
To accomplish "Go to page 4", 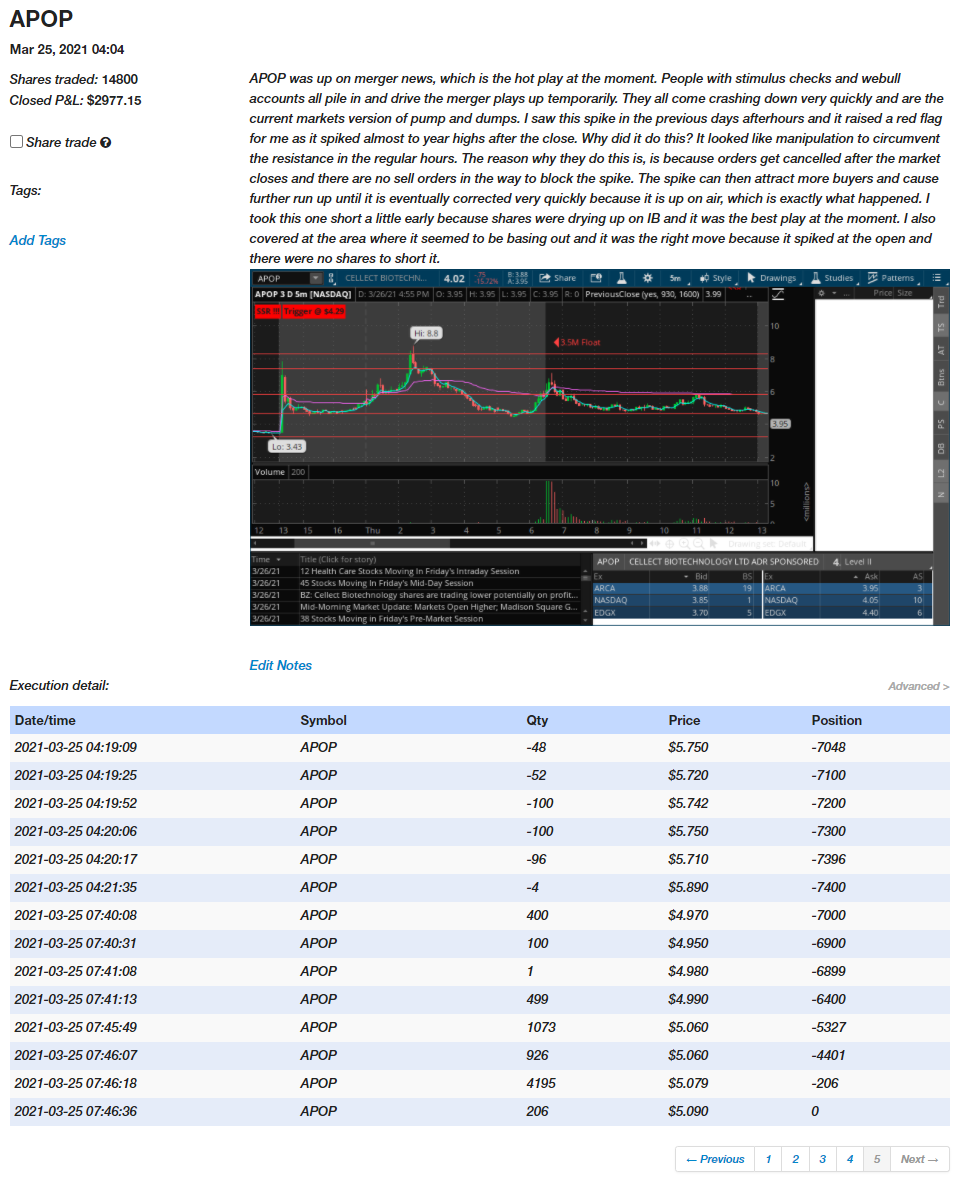I will 850,1159.
